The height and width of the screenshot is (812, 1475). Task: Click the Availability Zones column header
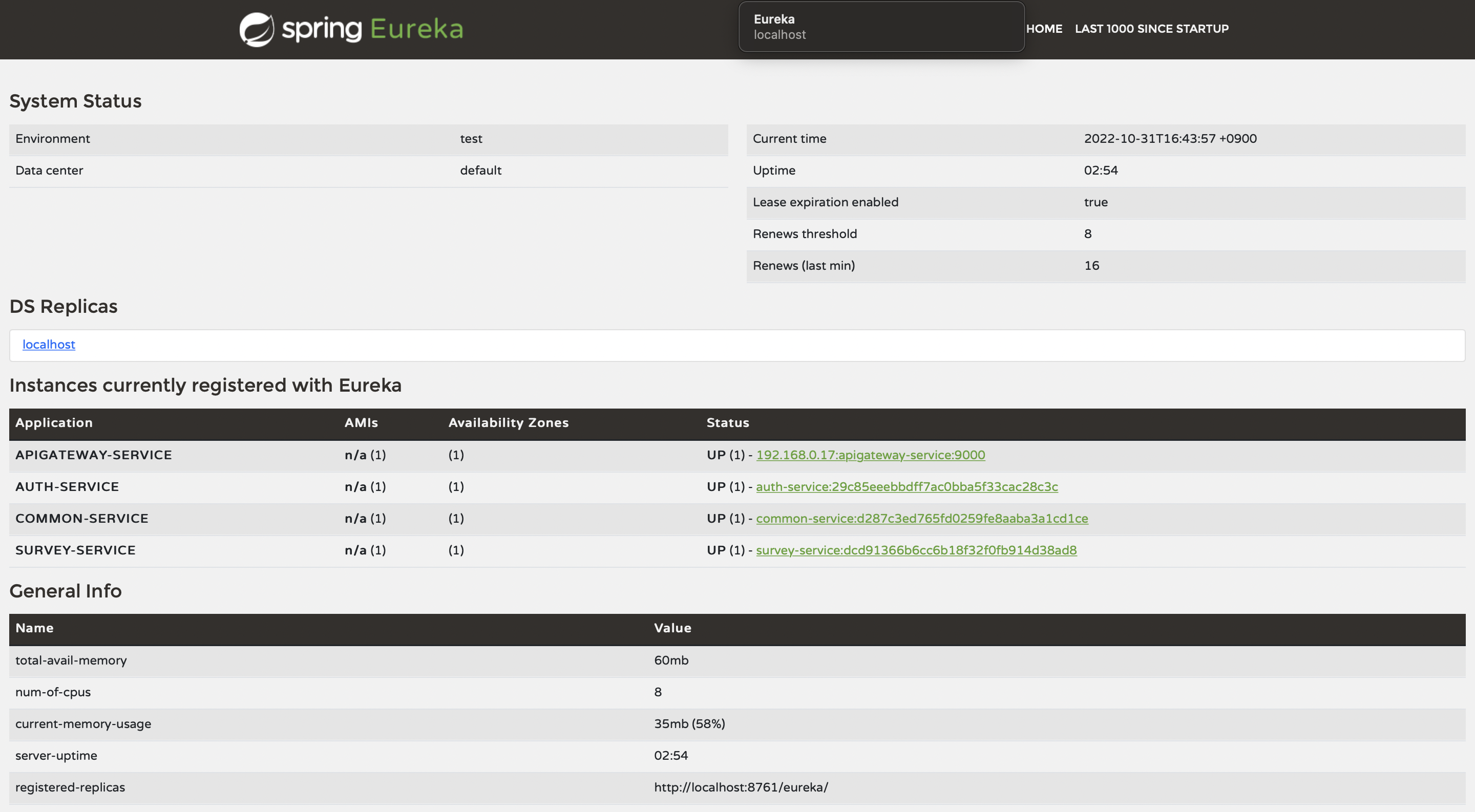(508, 423)
